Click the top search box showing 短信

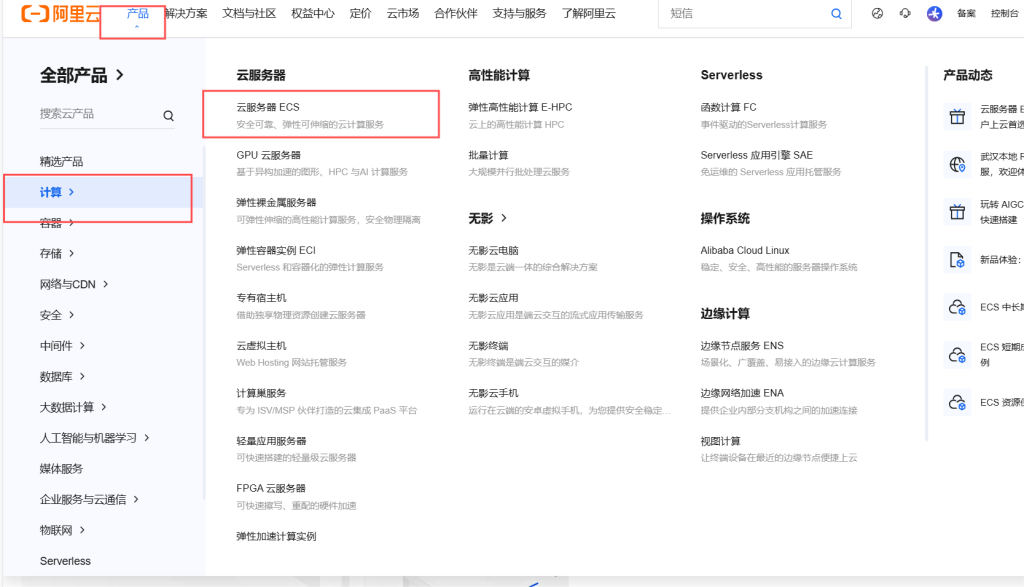point(745,14)
